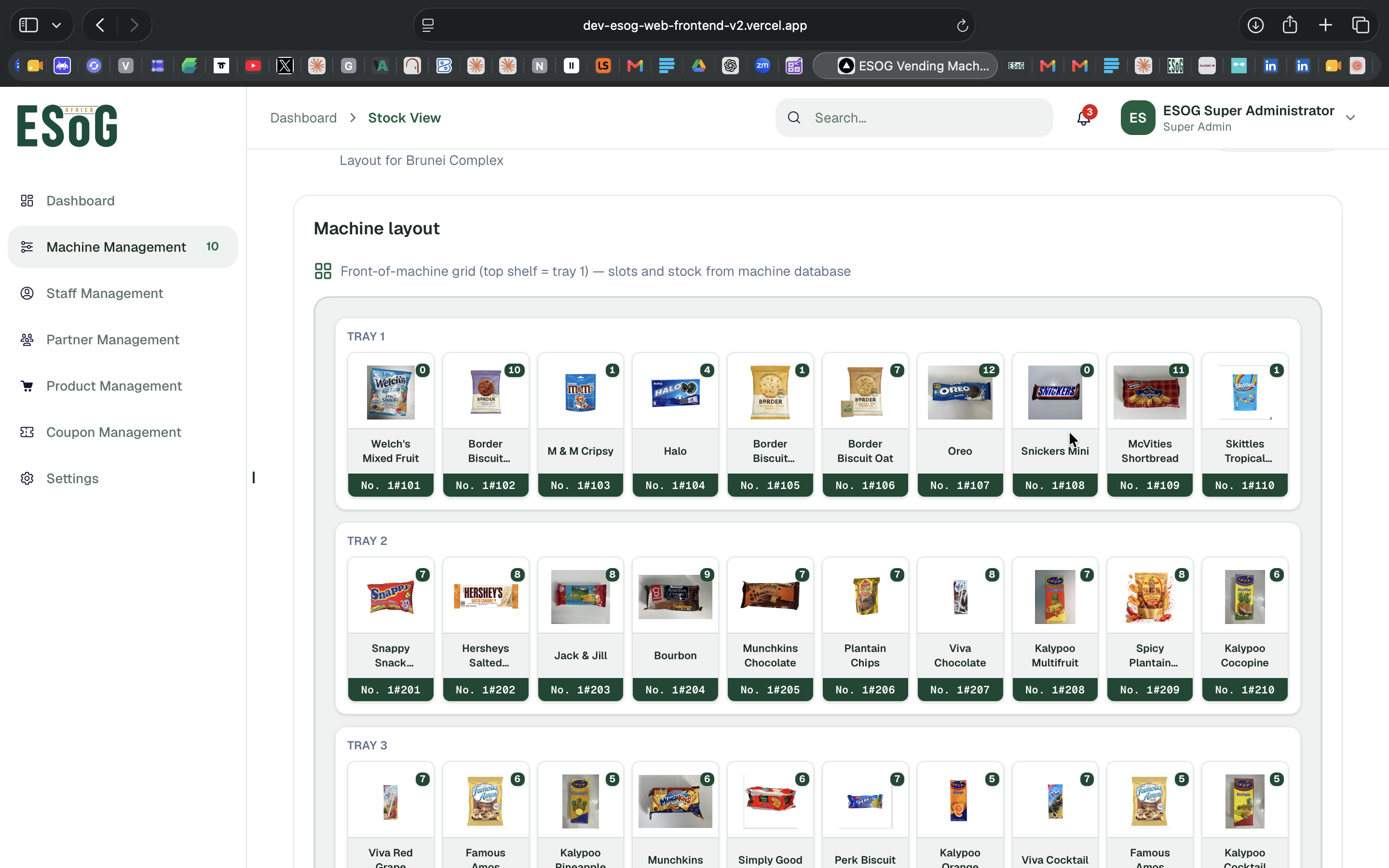The image size is (1389, 868).
Task: Select the McVities Shortbread product image
Action: (1150, 393)
